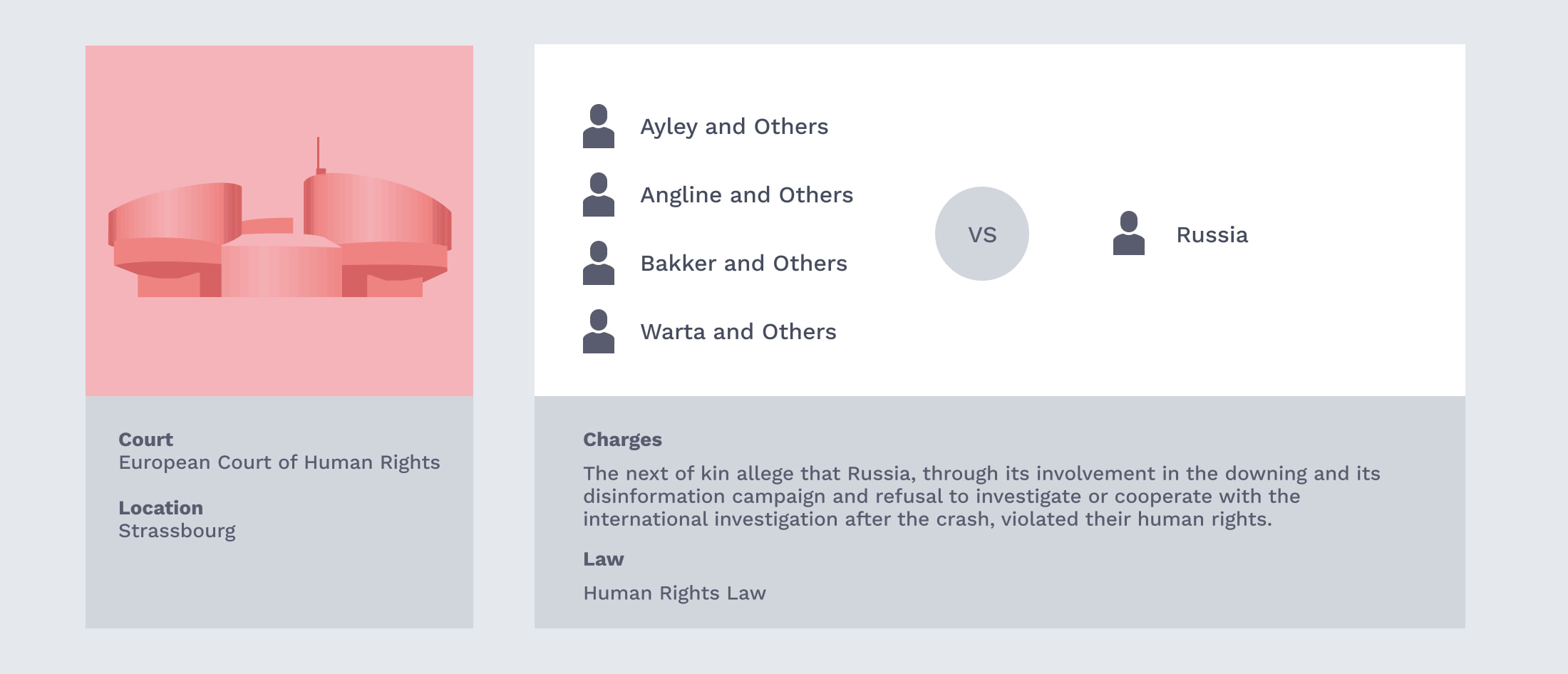Image resolution: width=1568 pixels, height=674 pixels.
Task: Click the Location heading
Action: click(x=160, y=508)
